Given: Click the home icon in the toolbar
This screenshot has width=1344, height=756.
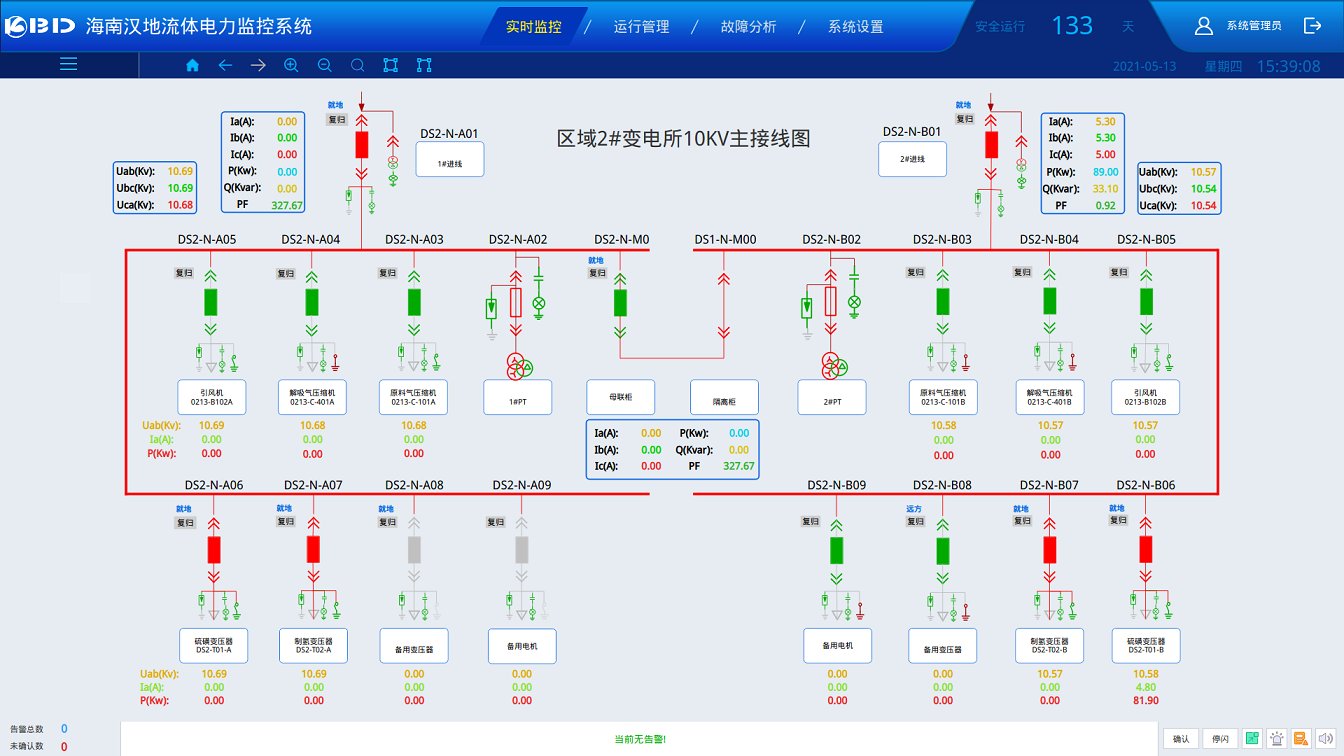Looking at the screenshot, I should pyautogui.click(x=192, y=65).
